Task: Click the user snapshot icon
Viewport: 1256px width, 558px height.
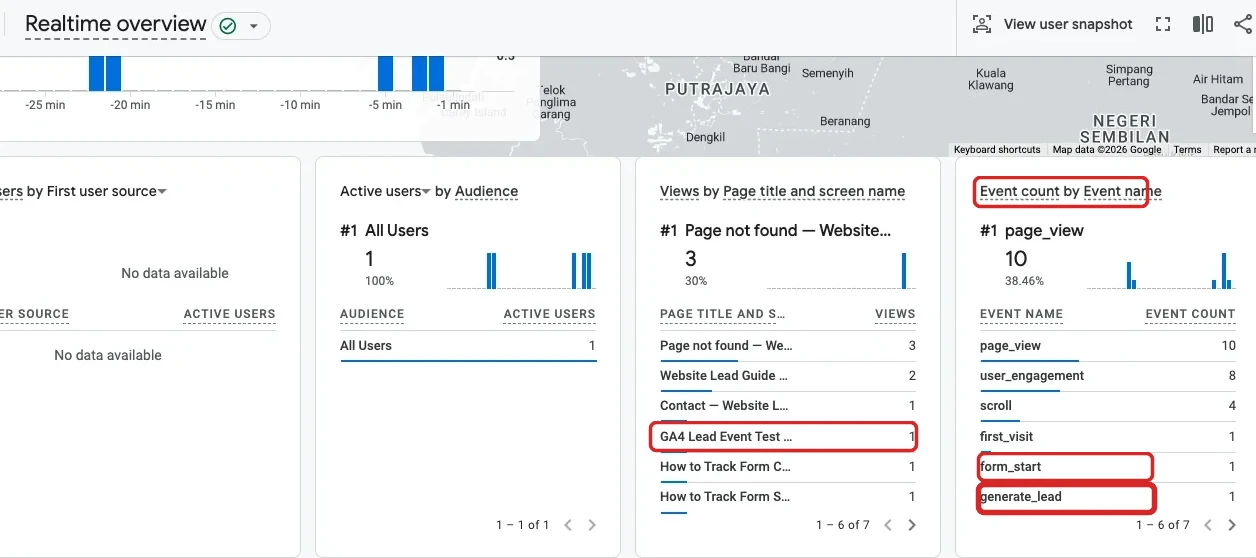Action: coord(982,24)
